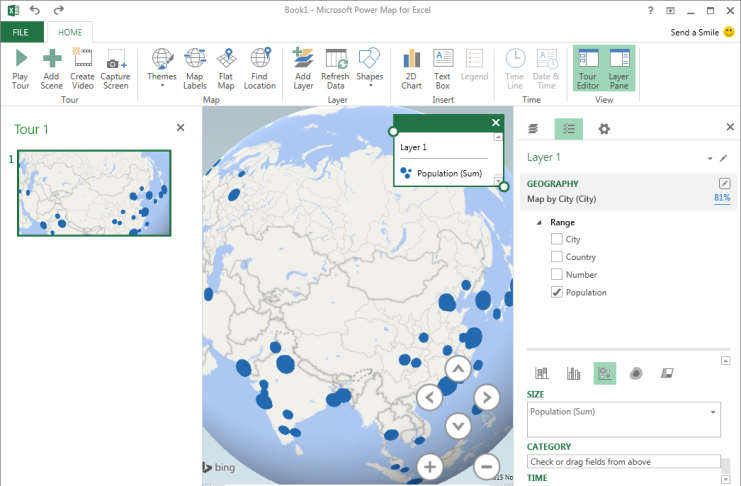Zoom out of the map
This screenshot has height=486, width=741.
click(x=487, y=467)
